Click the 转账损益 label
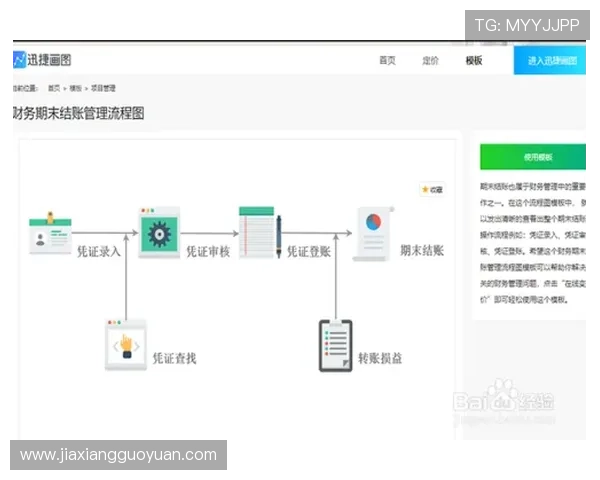Image resolution: width=600 pixels, height=480 pixels. pos(380,358)
